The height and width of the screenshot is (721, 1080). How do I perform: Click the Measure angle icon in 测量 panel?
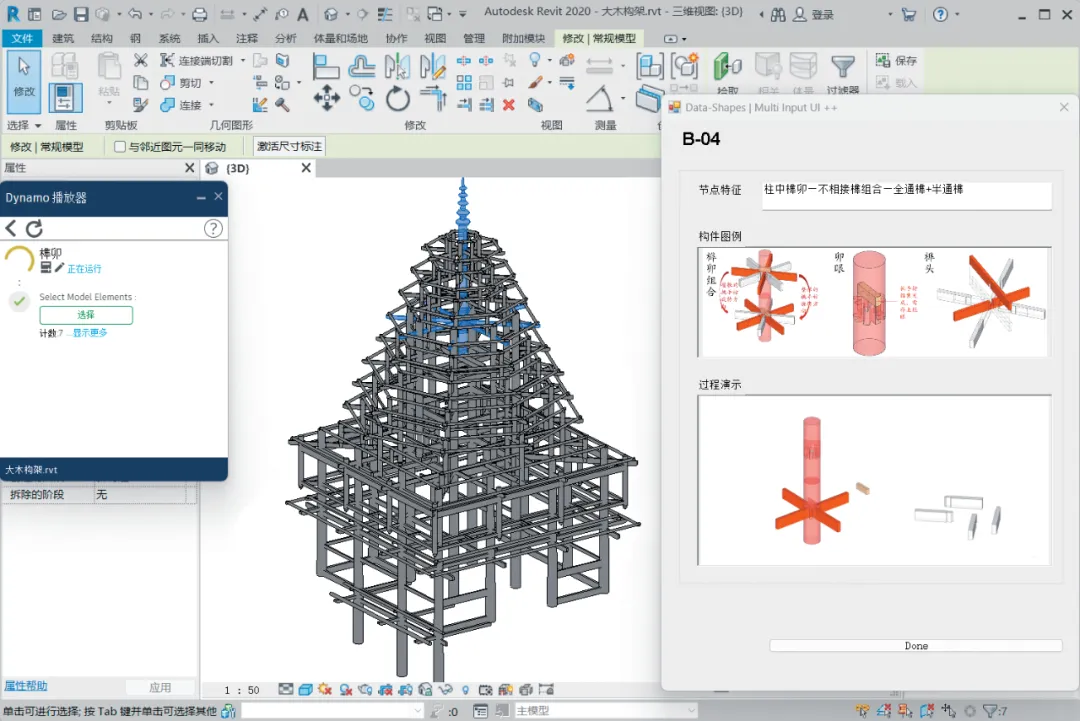(x=599, y=98)
